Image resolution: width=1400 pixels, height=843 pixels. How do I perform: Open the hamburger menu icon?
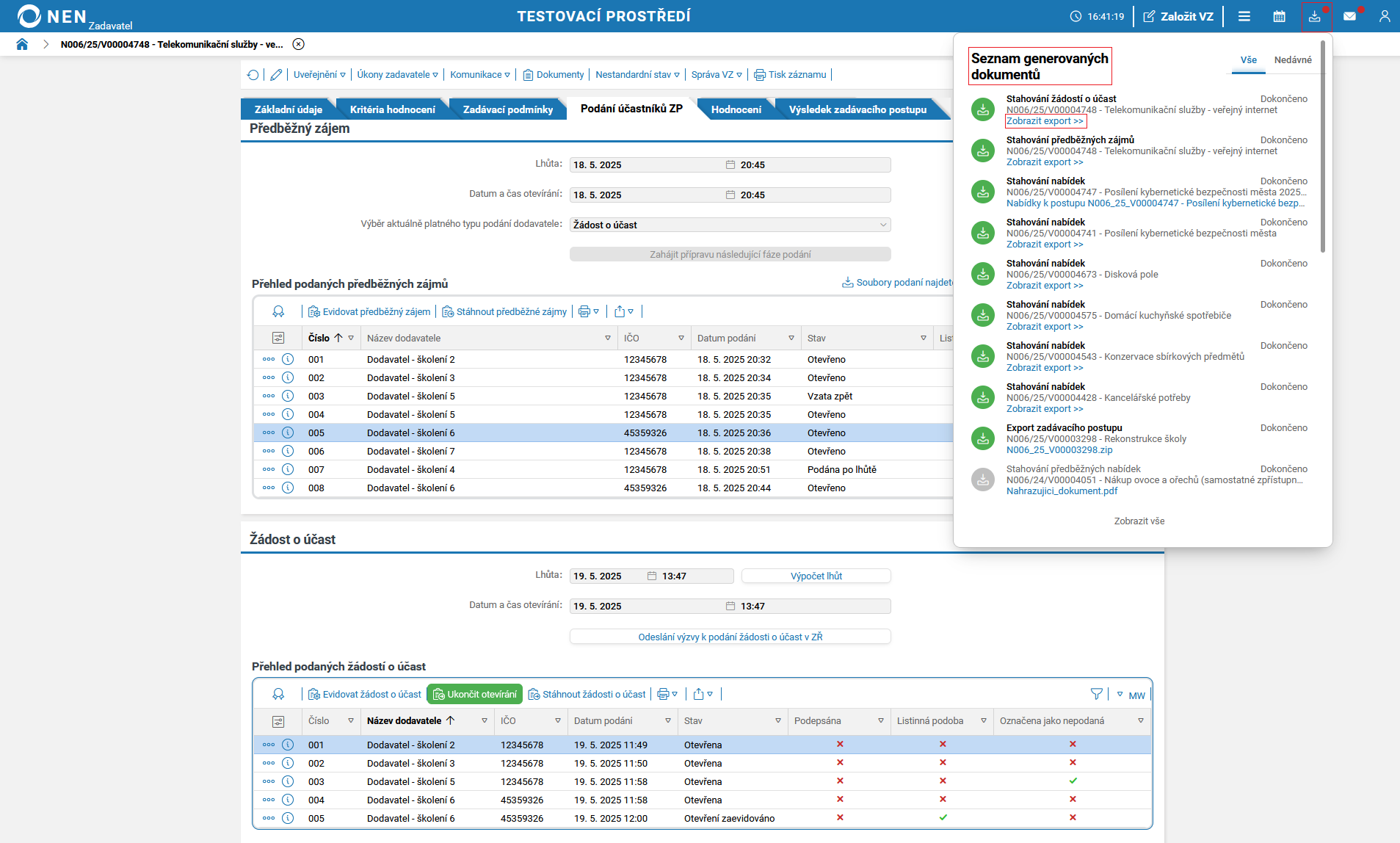1244,16
